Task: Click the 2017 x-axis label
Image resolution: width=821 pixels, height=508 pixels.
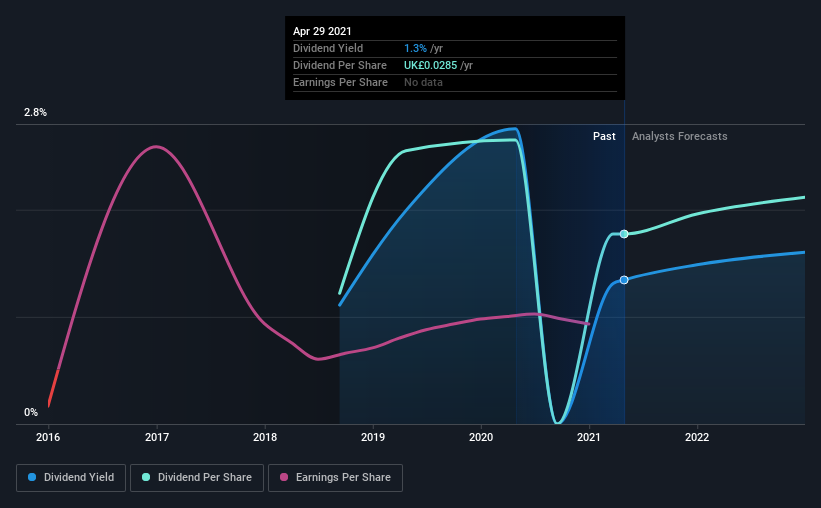Action: click(157, 437)
